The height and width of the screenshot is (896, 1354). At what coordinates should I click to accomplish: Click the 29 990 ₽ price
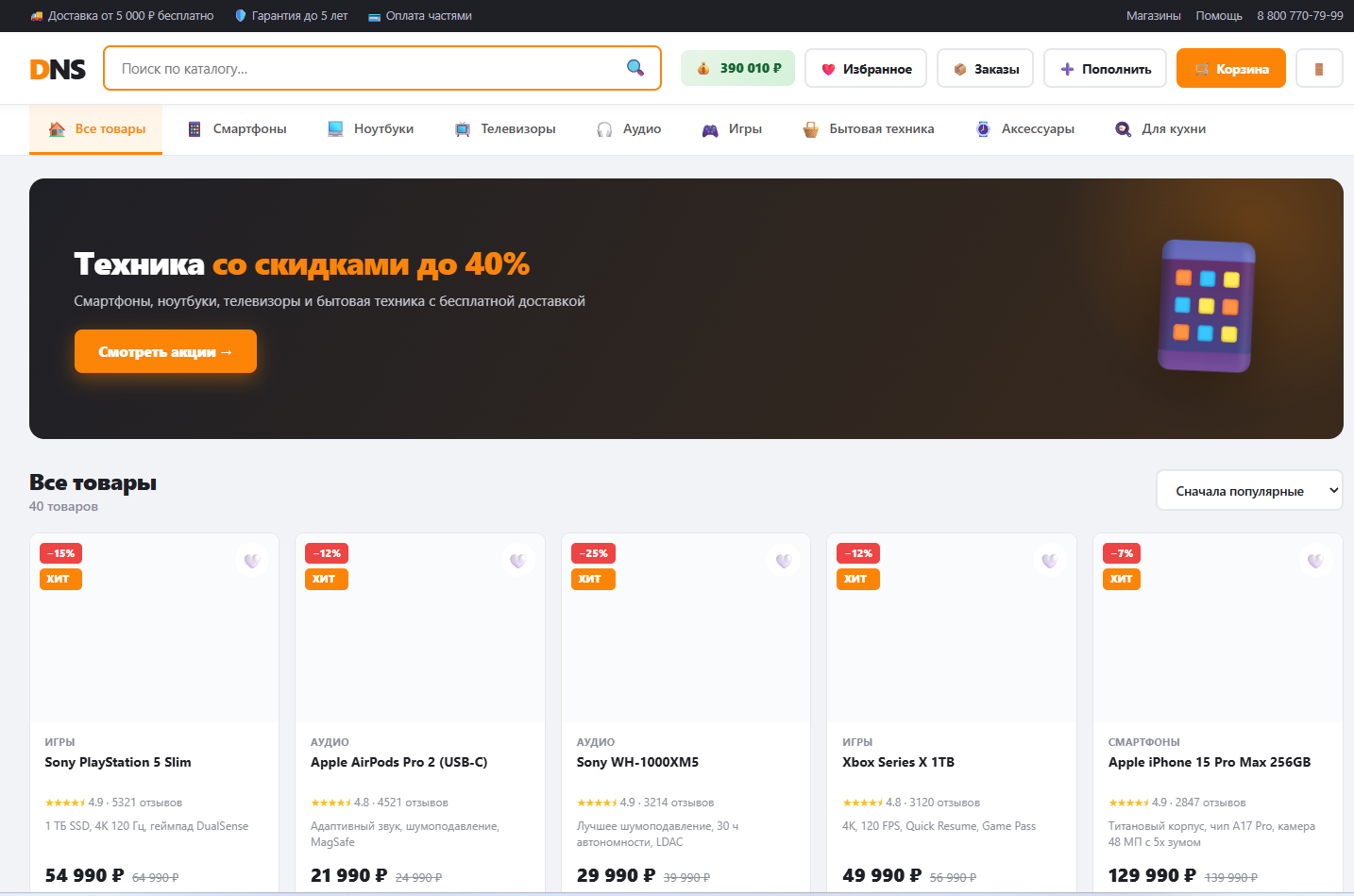coord(617,875)
